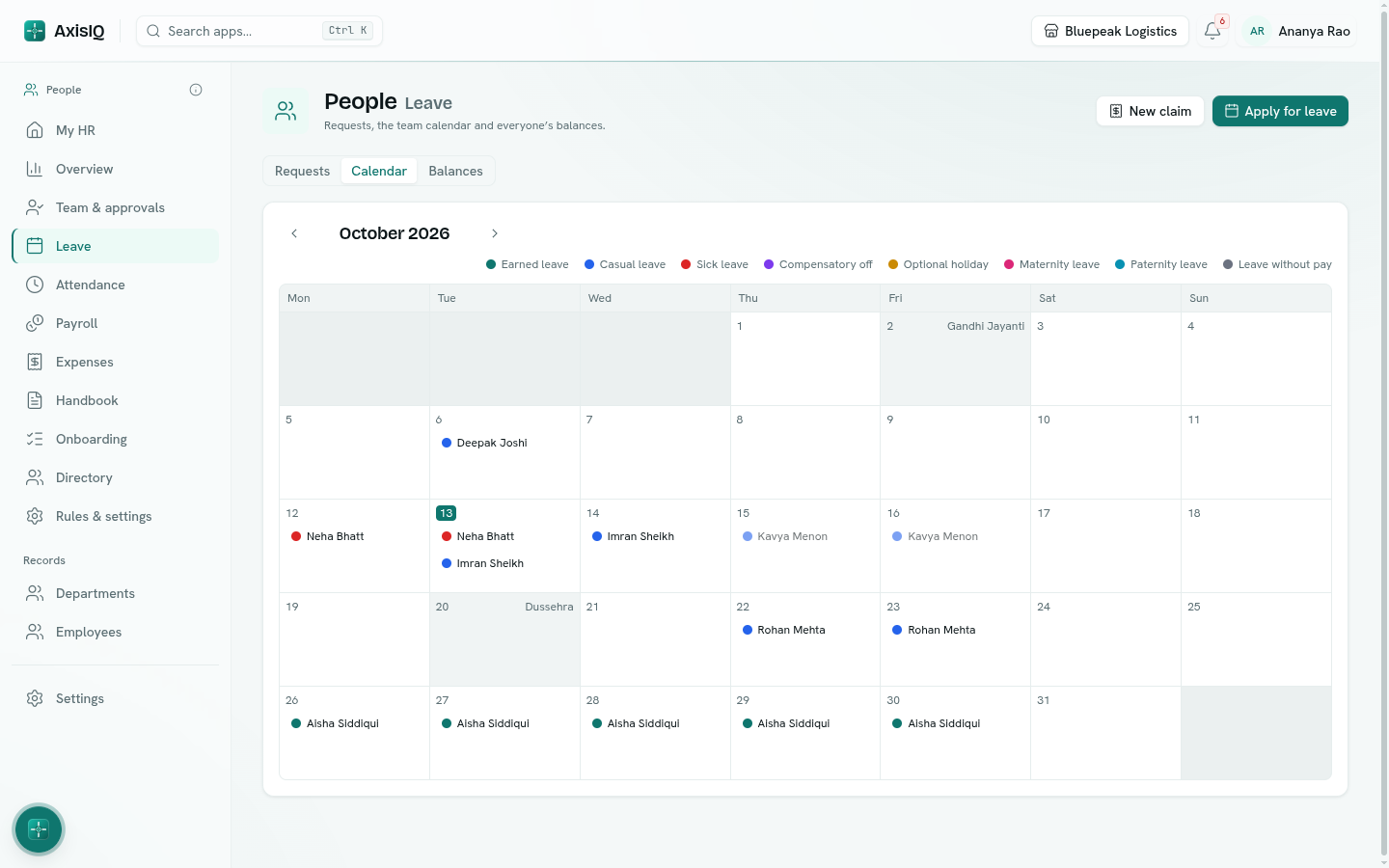Viewport: 1389px width, 868px height.
Task: Open the Handbook page
Action: point(116,400)
